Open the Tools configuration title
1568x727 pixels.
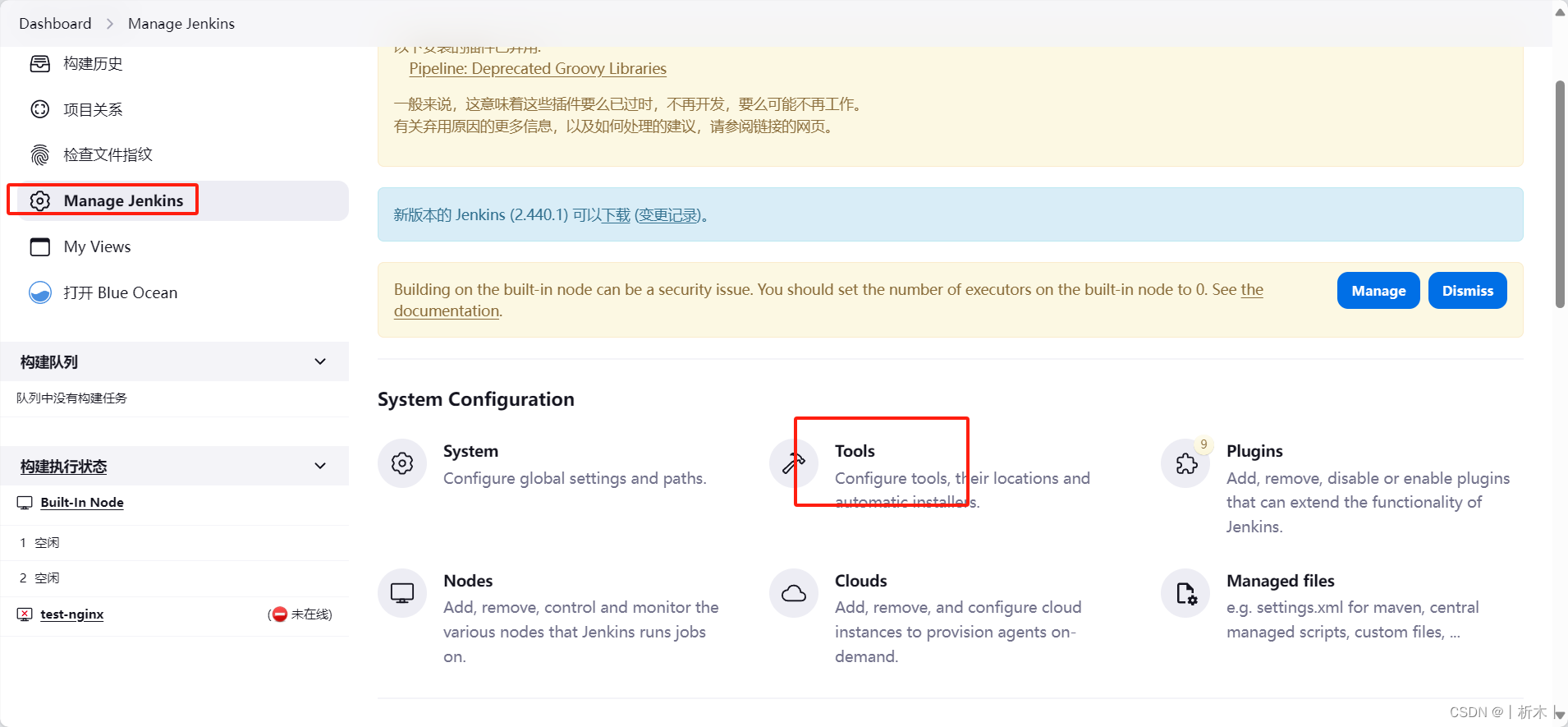pos(855,451)
